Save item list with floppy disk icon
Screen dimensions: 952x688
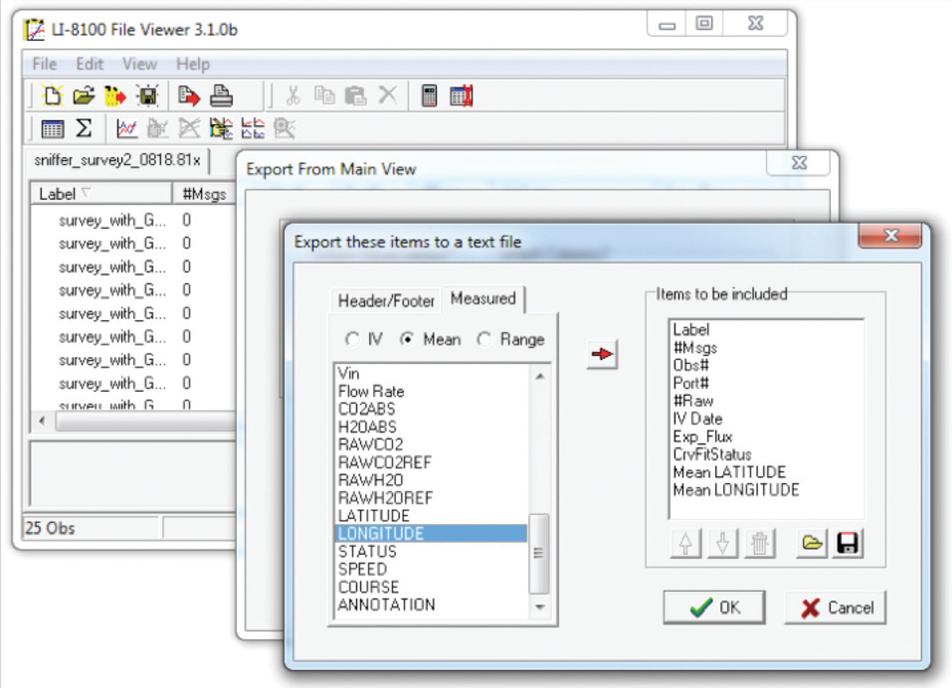click(x=848, y=543)
